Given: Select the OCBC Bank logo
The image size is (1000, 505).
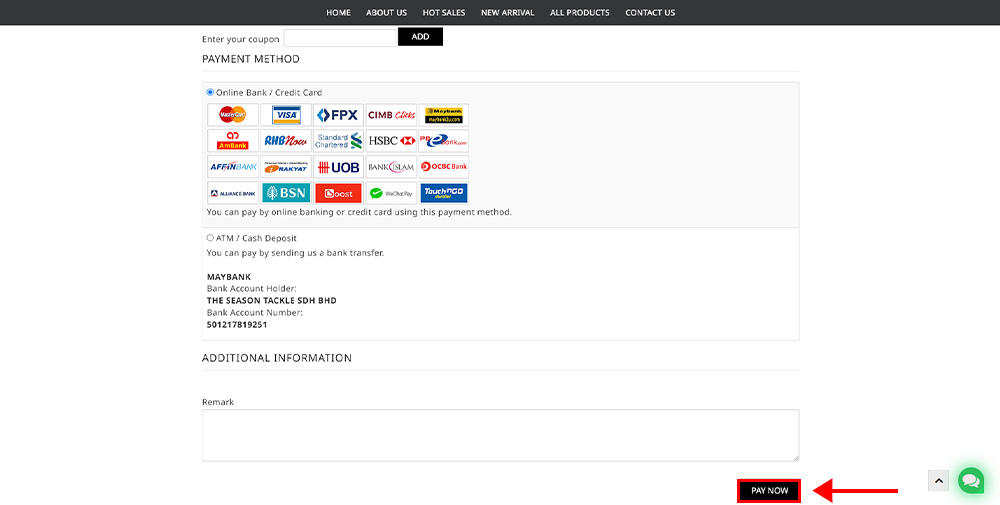Looking at the screenshot, I should pos(444,166).
